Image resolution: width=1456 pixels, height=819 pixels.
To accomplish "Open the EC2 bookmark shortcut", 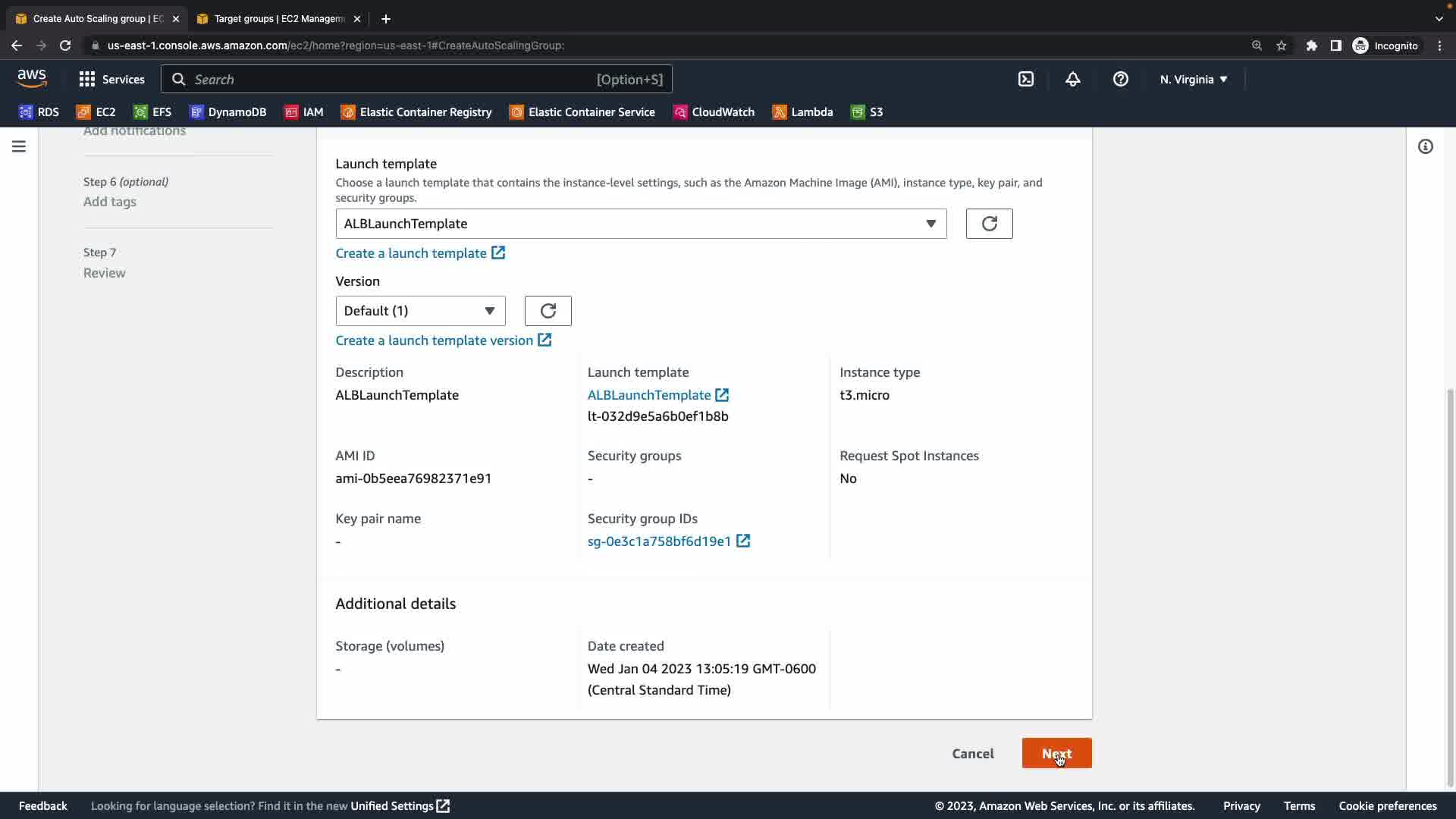I will 96,111.
